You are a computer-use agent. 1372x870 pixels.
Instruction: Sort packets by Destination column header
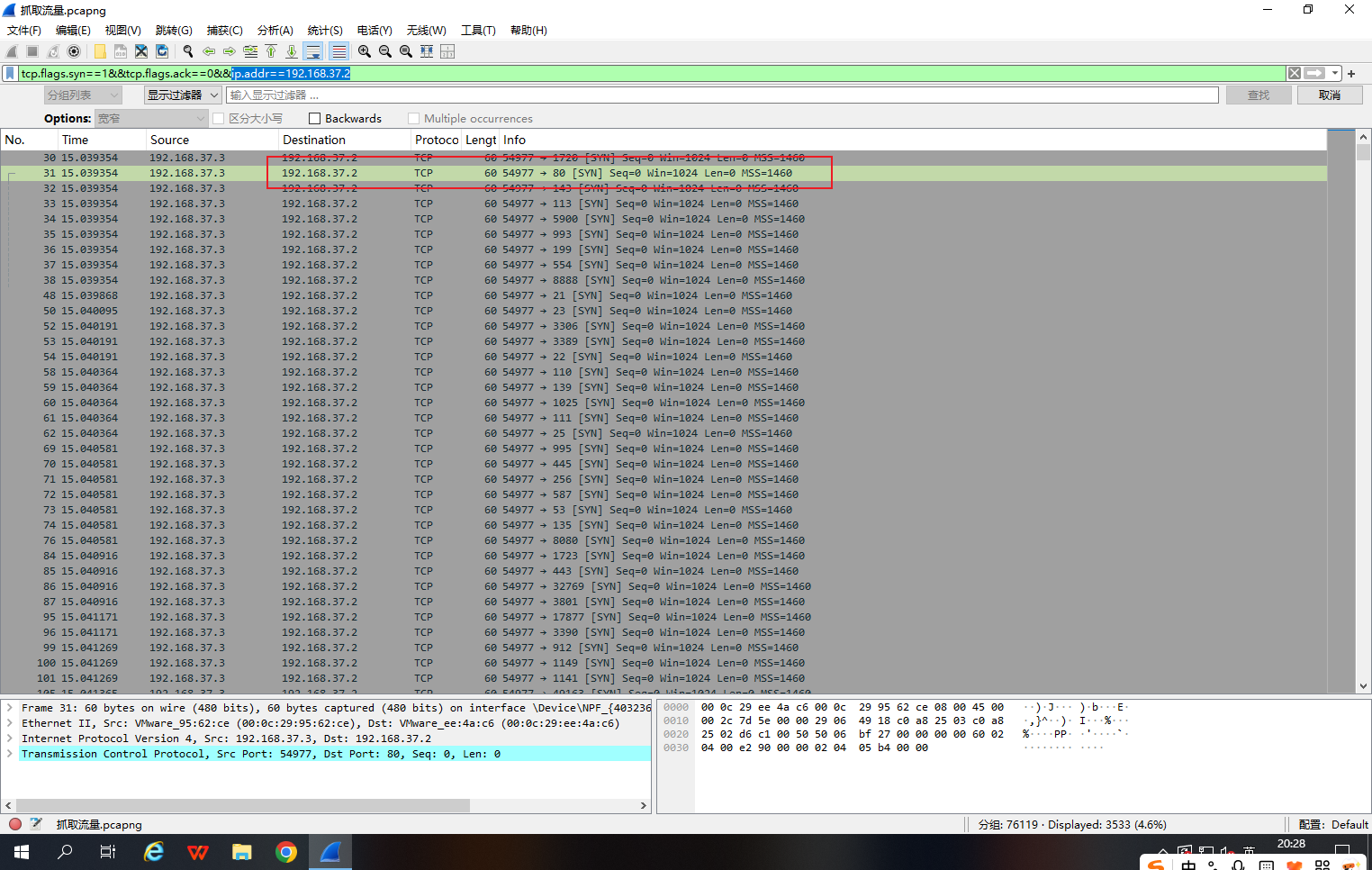[345, 140]
